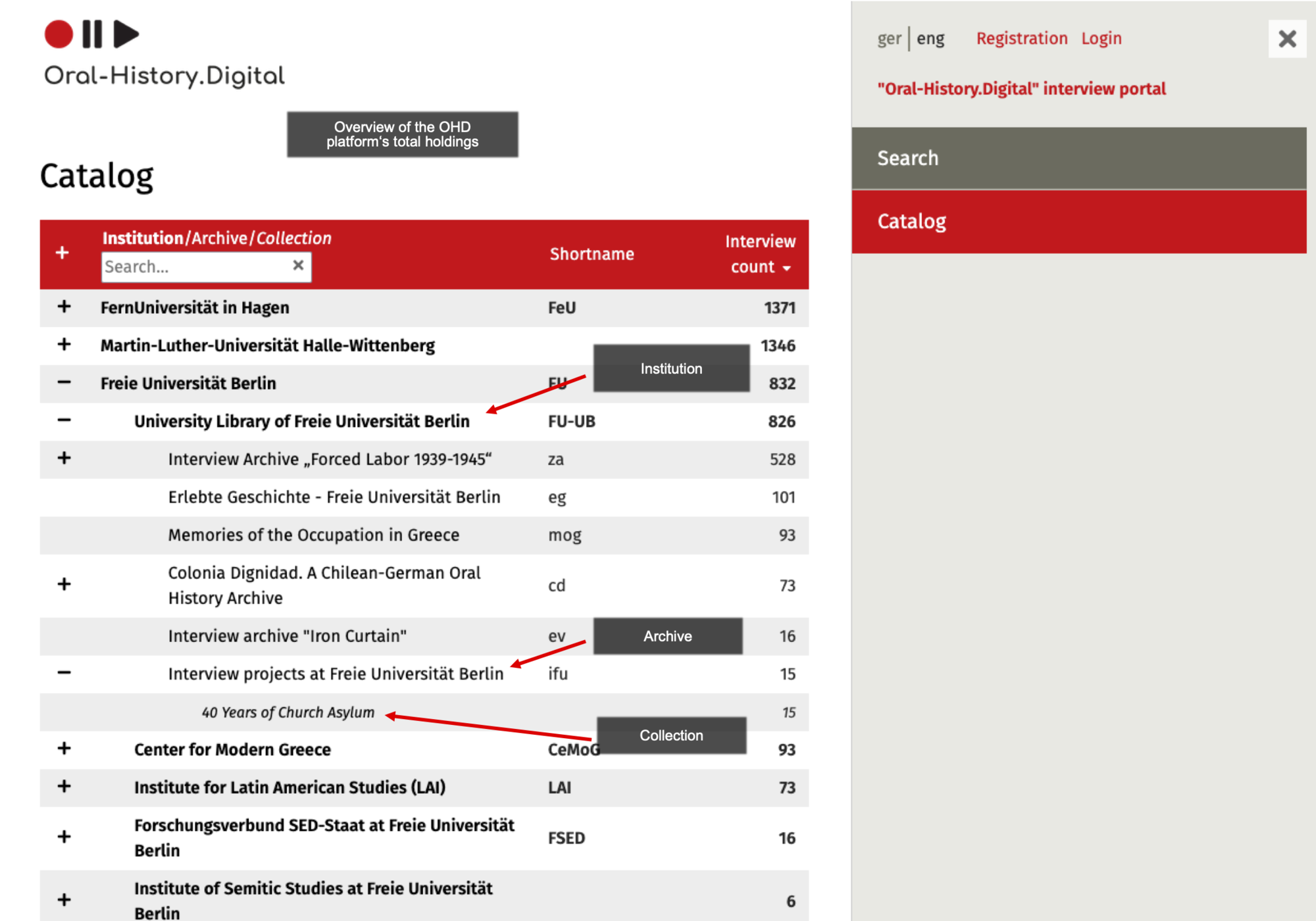The height and width of the screenshot is (921, 1316).
Task: Open the Search tab in sidebar
Action: click(x=1078, y=158)
